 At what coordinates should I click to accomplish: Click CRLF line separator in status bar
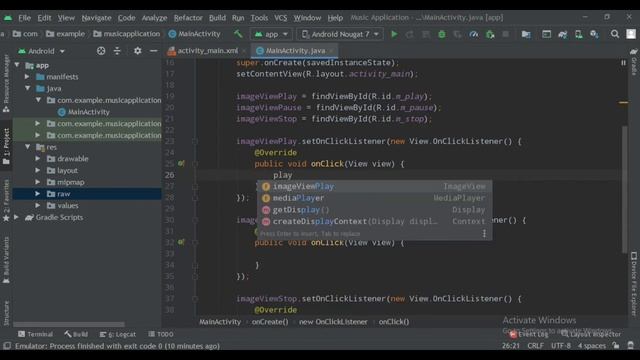pos(535,346)
